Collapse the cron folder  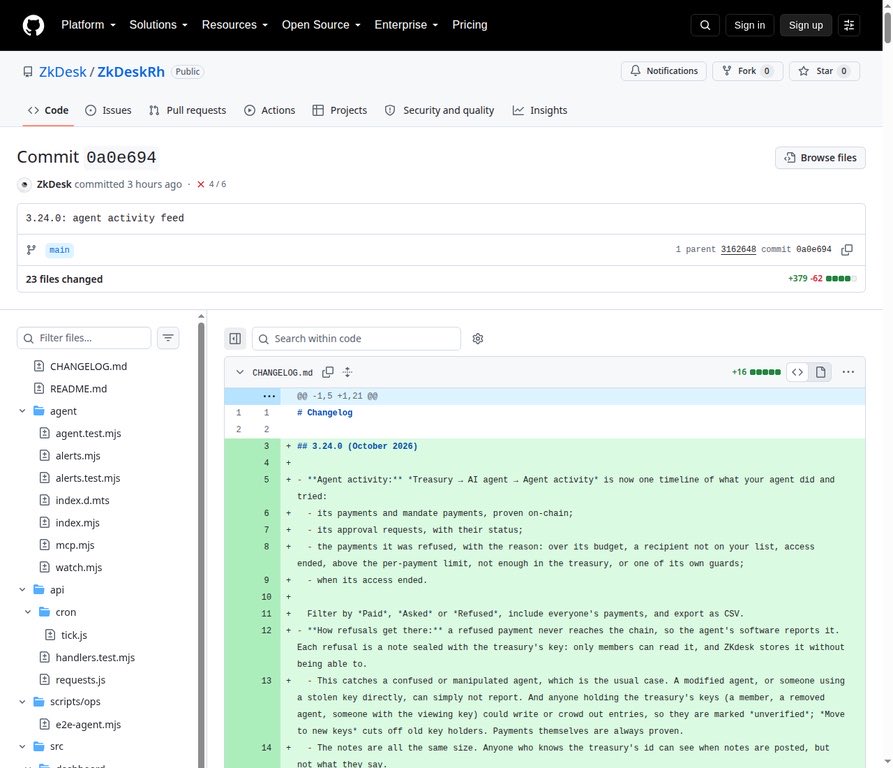pyautogui.click(x=28, y=612)
